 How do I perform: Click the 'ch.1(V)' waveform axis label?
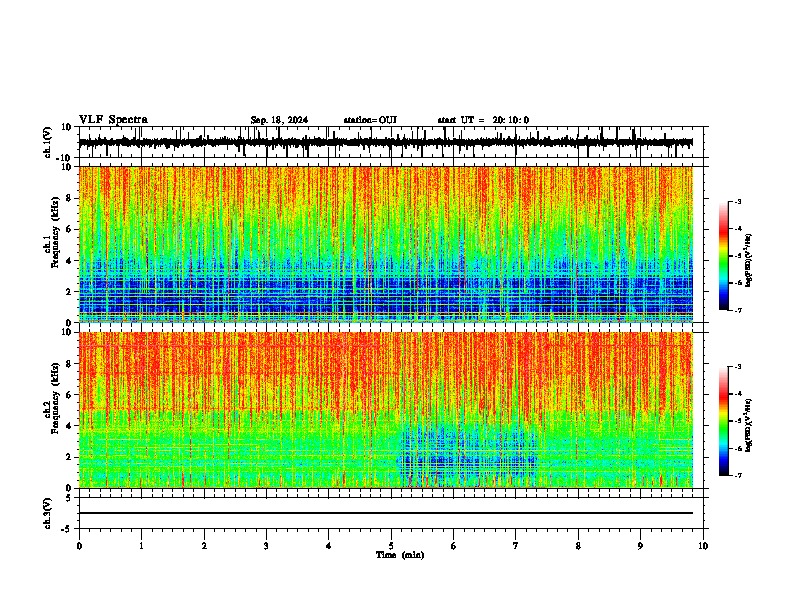48,142
